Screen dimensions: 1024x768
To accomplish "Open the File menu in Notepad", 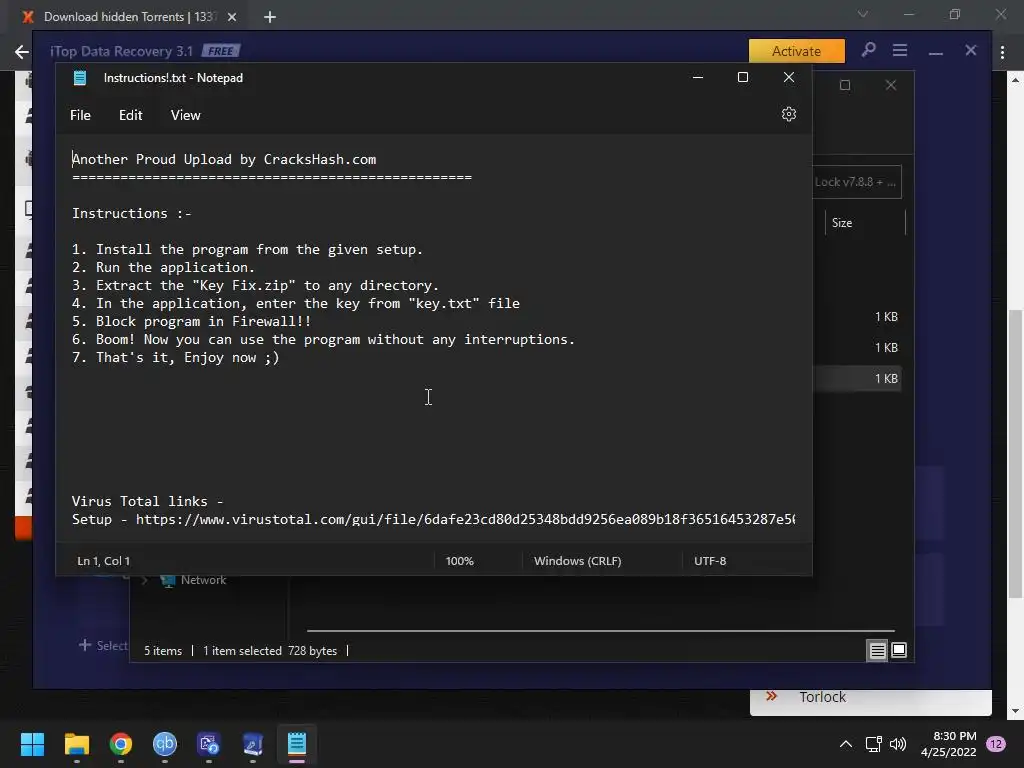I will click(80, 115).
